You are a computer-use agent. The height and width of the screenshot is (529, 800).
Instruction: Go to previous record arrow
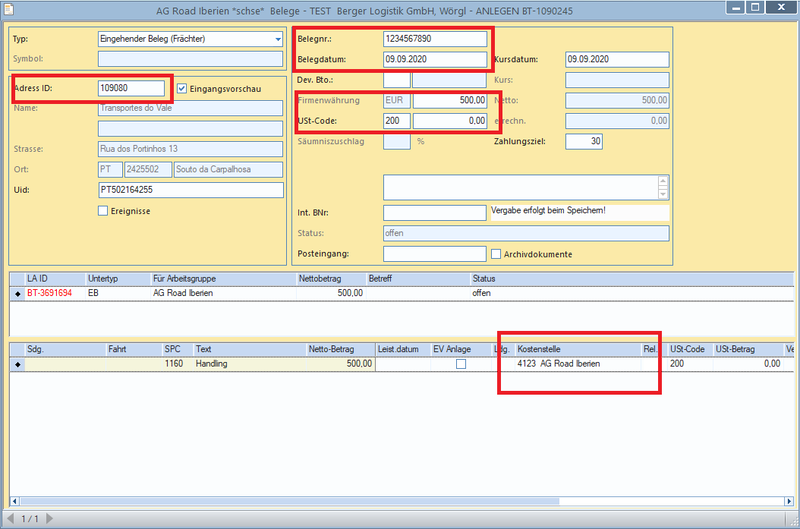[10, 518]
